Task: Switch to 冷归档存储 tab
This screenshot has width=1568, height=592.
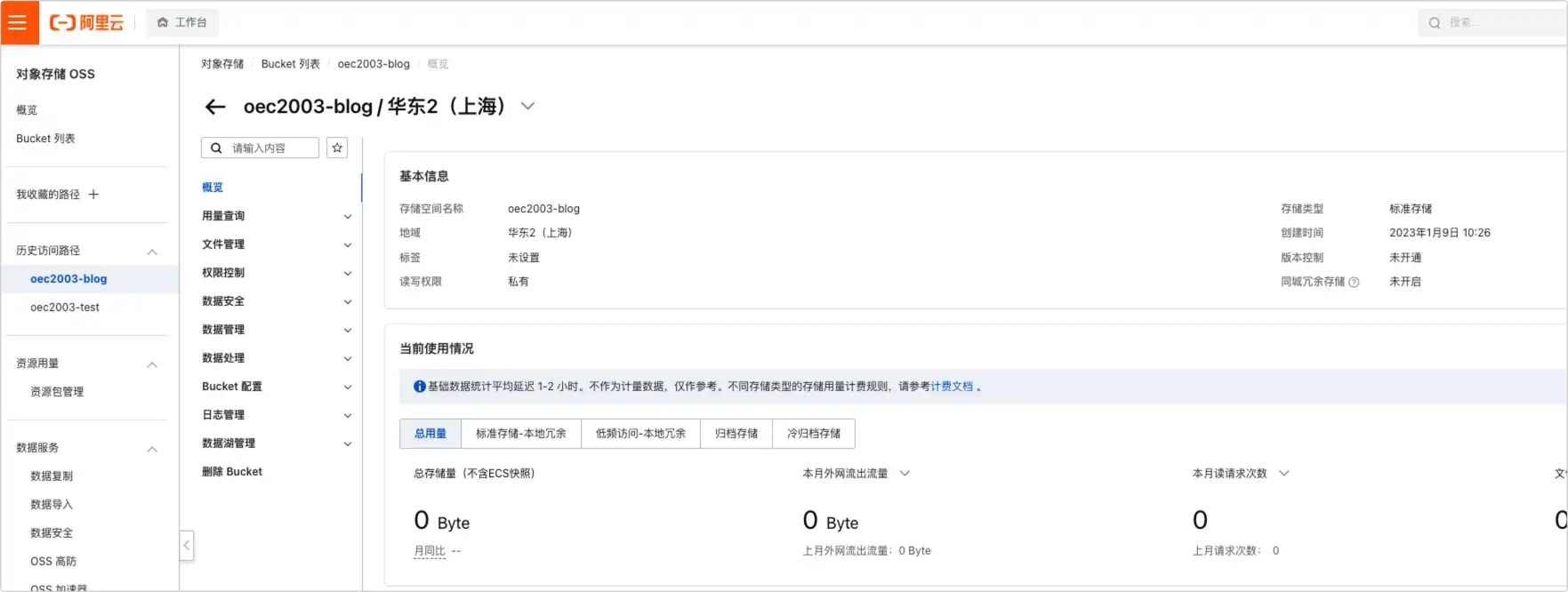Action: click(814, 434)
